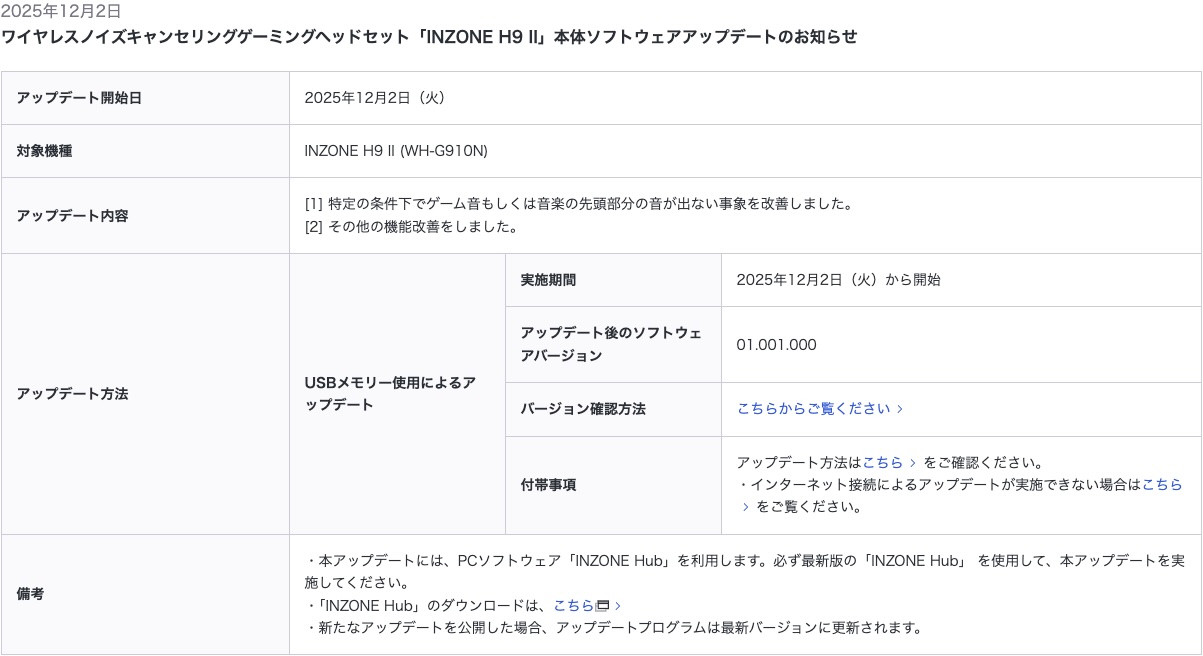Click the '2025年12月2日' date above the headline
This screenshot has height=656, width=1203.
(61, 12)
